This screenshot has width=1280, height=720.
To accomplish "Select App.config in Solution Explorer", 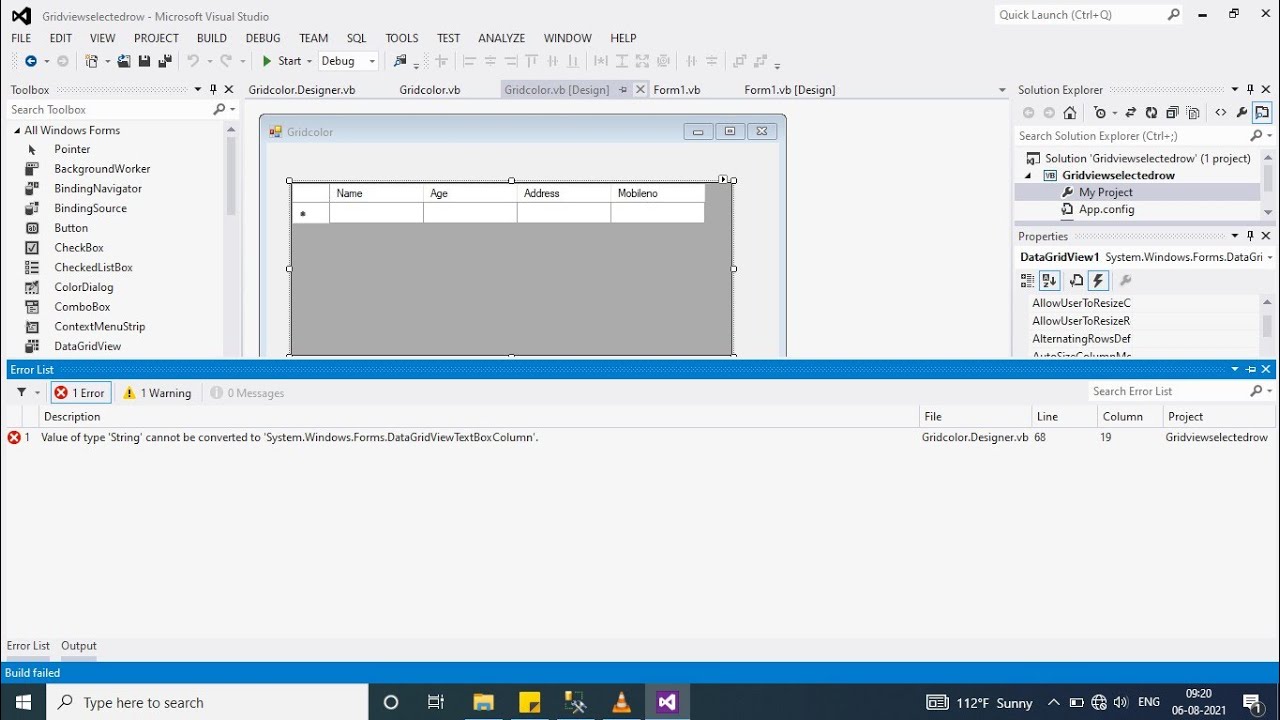I will point(1106,209).
